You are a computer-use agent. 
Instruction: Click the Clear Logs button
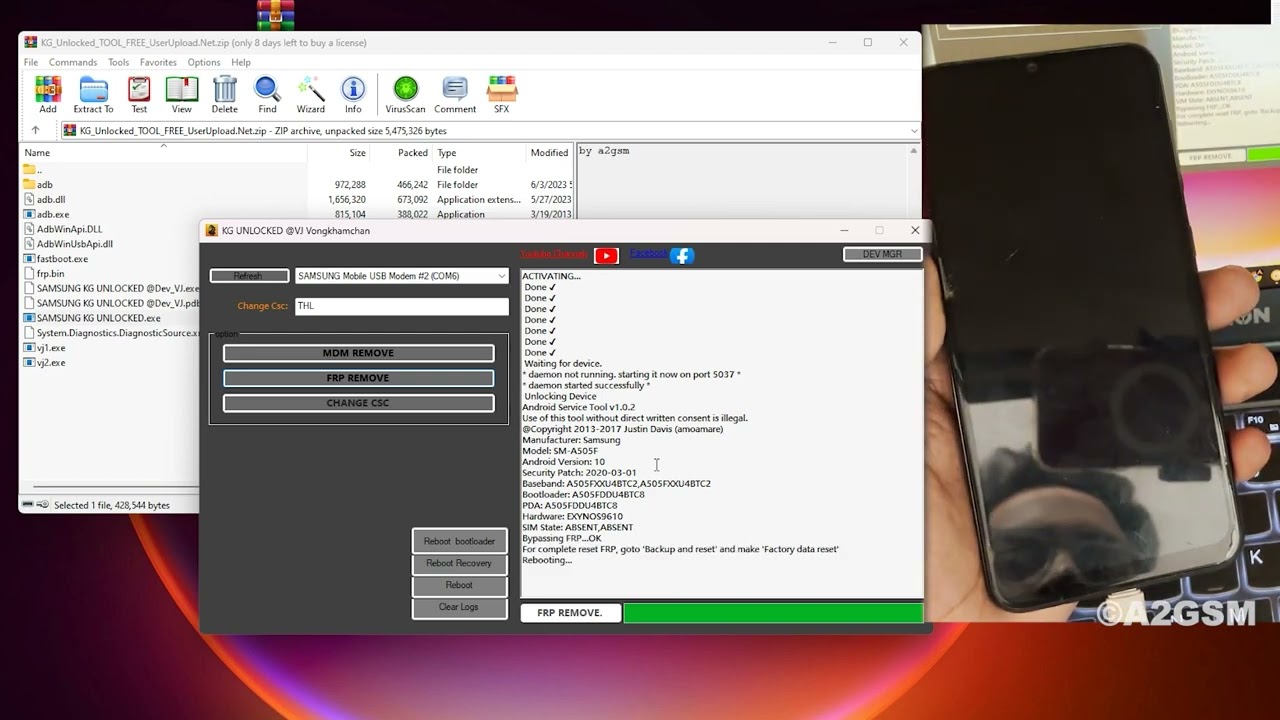pos(459,607)
